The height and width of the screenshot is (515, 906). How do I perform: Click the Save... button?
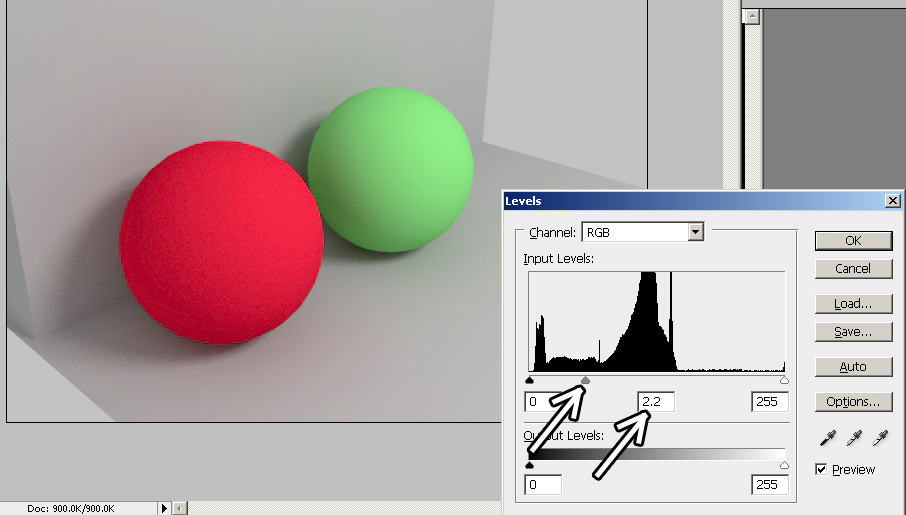click(853, 332)
